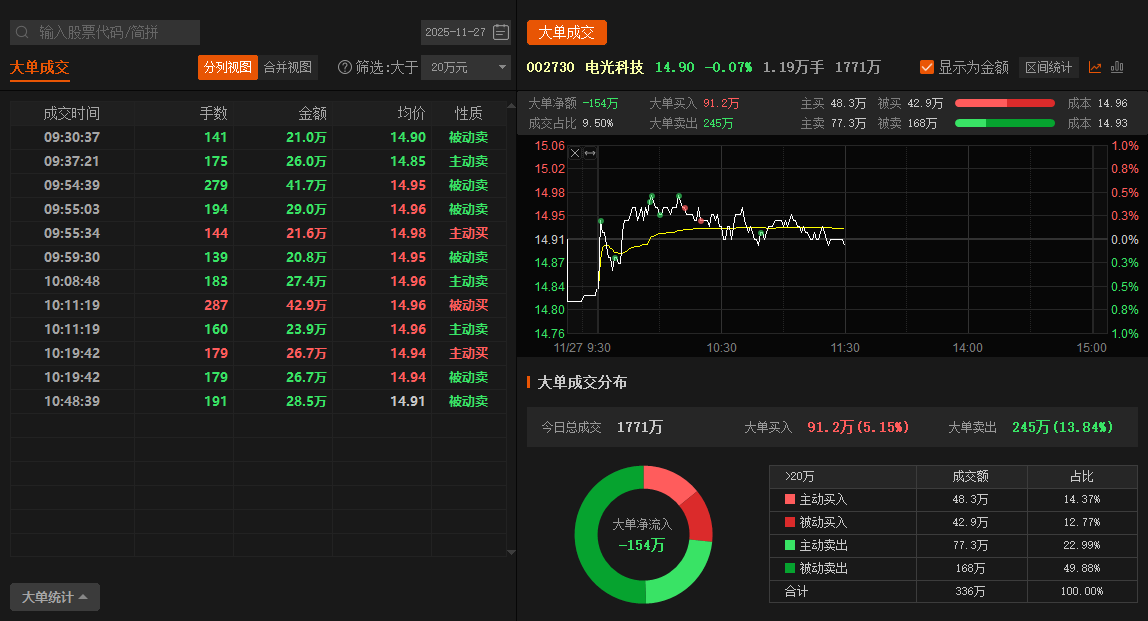This screenshot has width=1148, height=621.
Task: Select the 合并视图 view toggle
Action: (288, 67)
